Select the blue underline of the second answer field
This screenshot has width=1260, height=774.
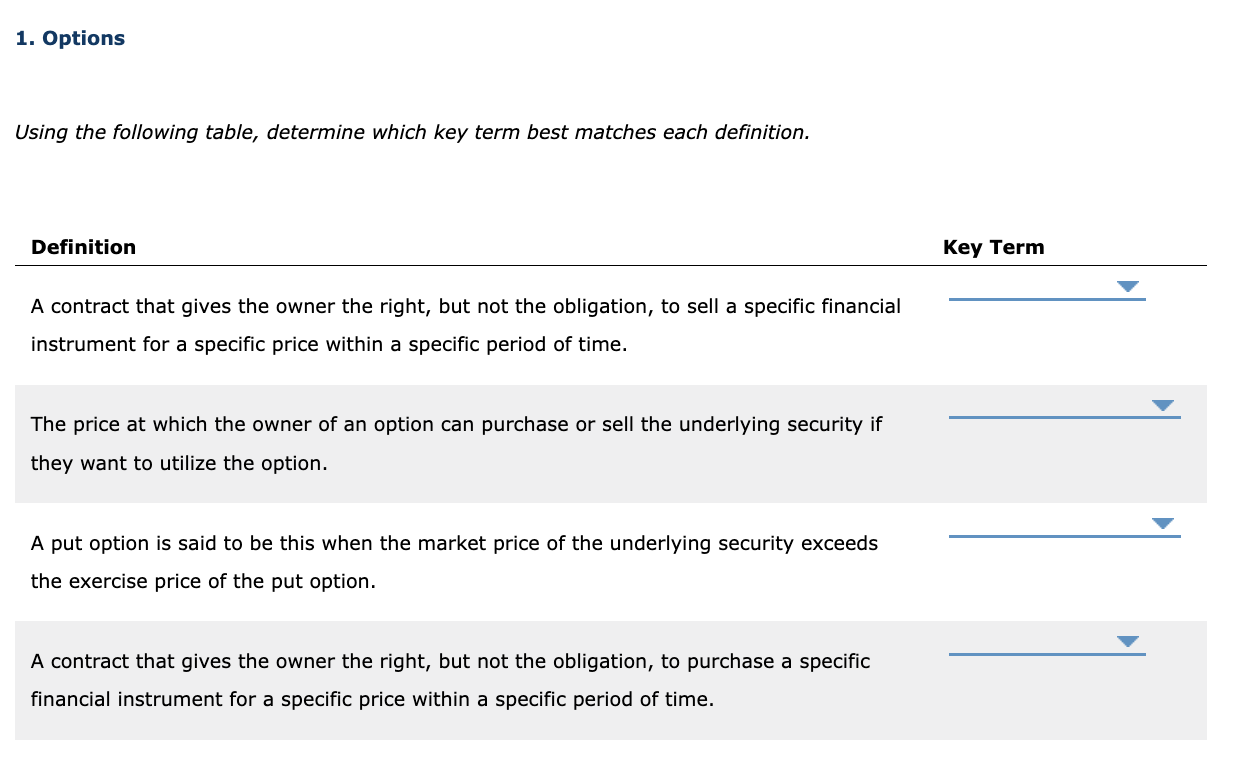tap(1064, 418)
